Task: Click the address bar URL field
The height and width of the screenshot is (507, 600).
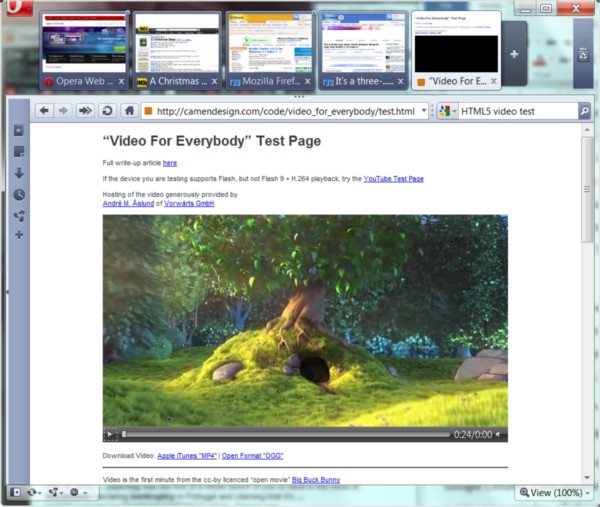Action: [285, 111]
